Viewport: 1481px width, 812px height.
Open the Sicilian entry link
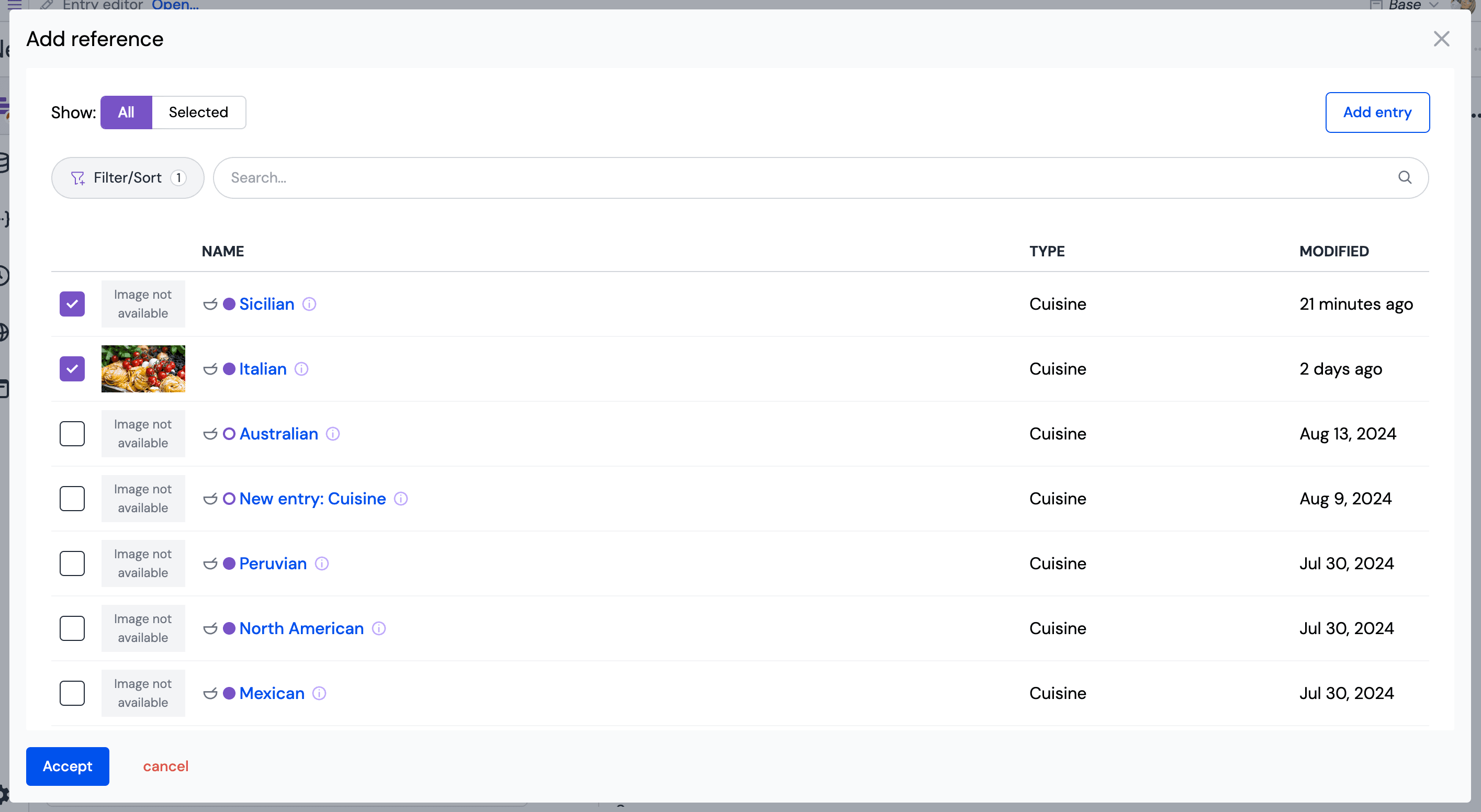267,304
